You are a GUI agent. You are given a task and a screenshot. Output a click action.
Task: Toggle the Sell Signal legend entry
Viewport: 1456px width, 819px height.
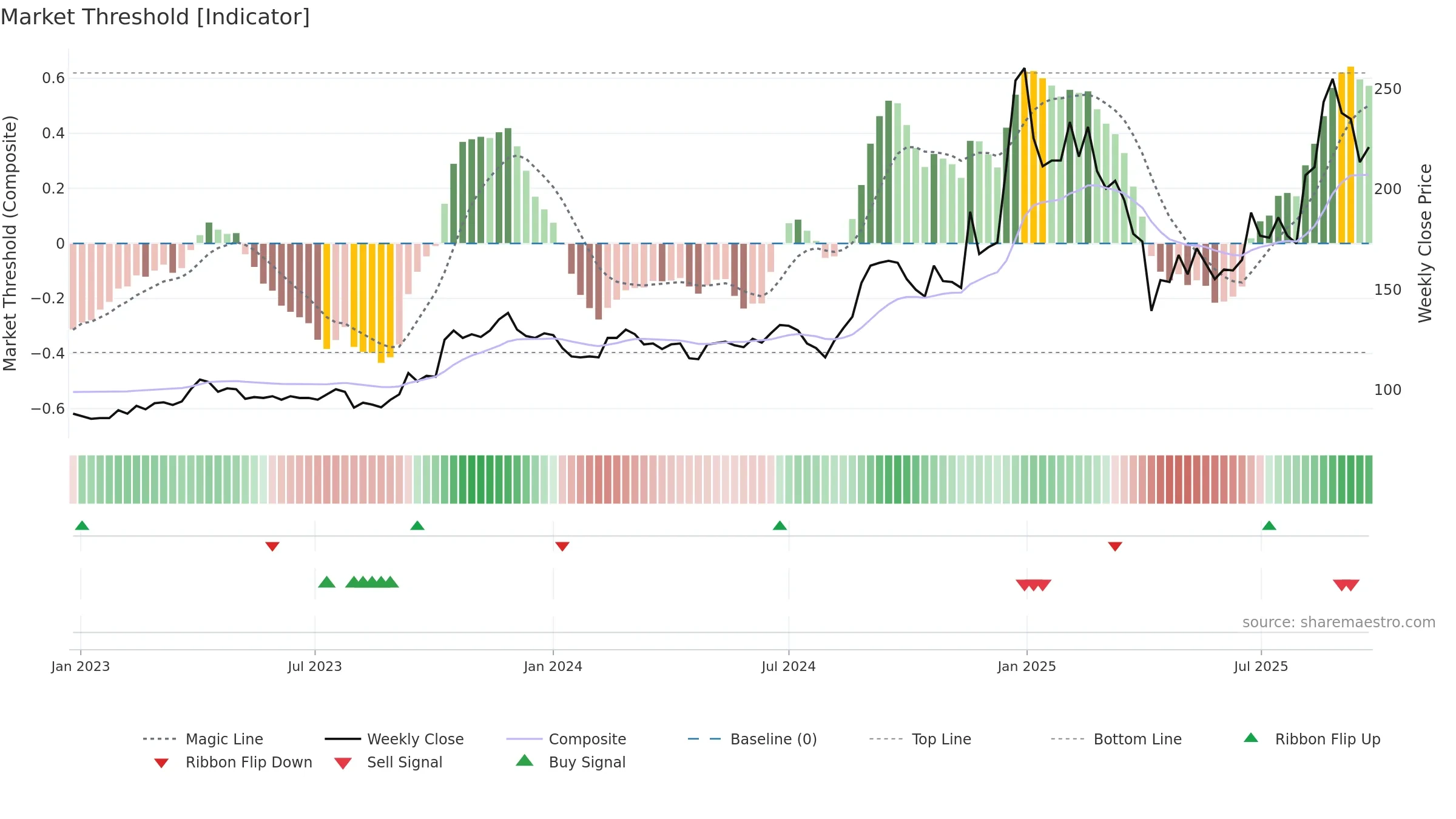(x=388, y=762)
